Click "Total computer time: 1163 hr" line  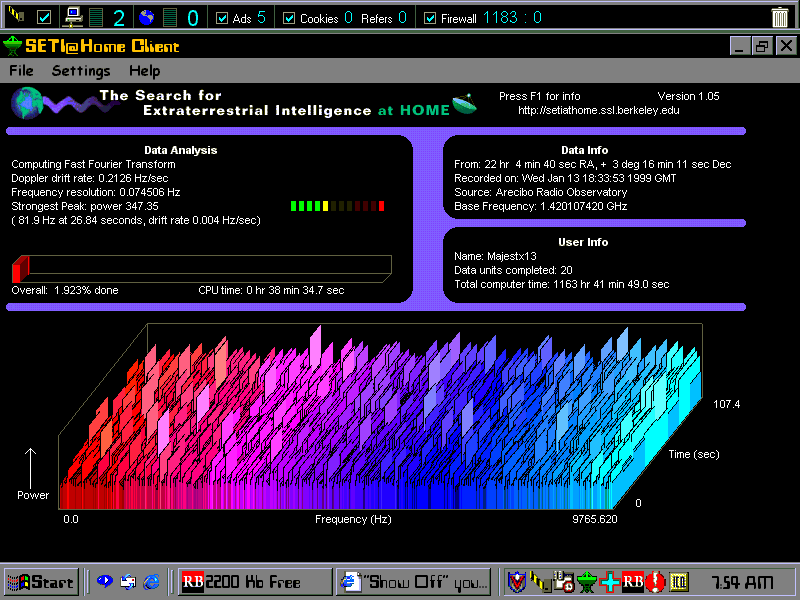pyautogui.click(x=562, y=284)
